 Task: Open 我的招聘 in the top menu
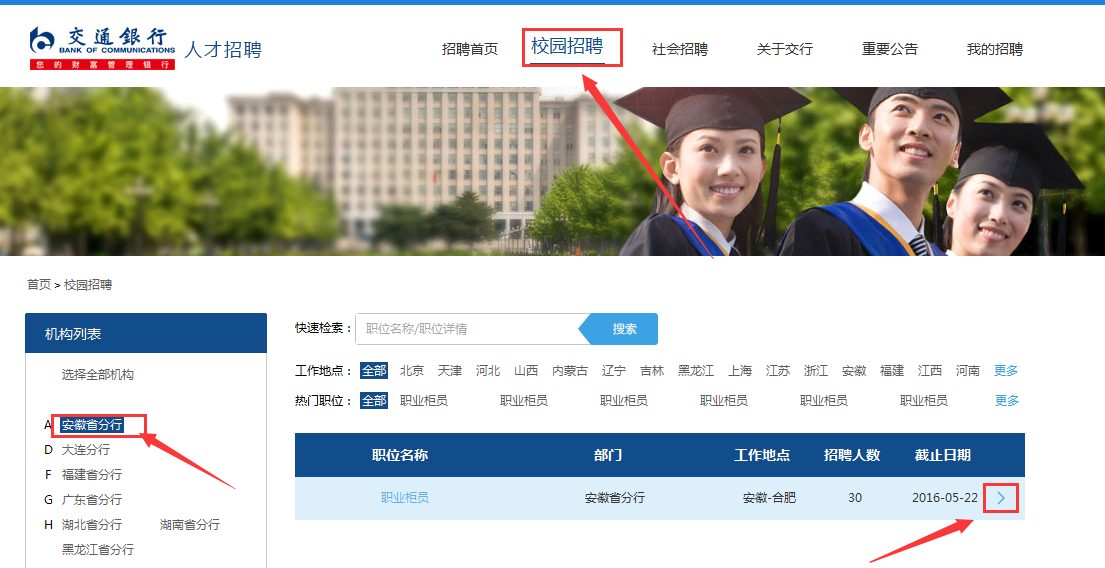coord(994,49)
